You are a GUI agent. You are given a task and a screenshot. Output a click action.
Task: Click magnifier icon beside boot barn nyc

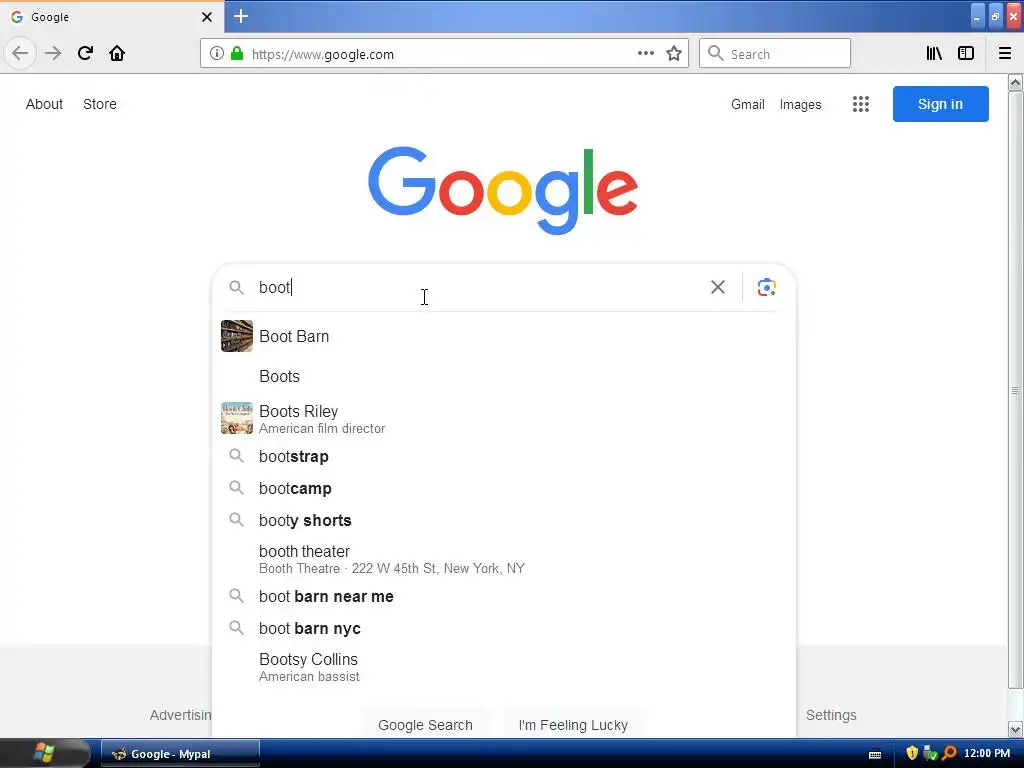(236, 628)
